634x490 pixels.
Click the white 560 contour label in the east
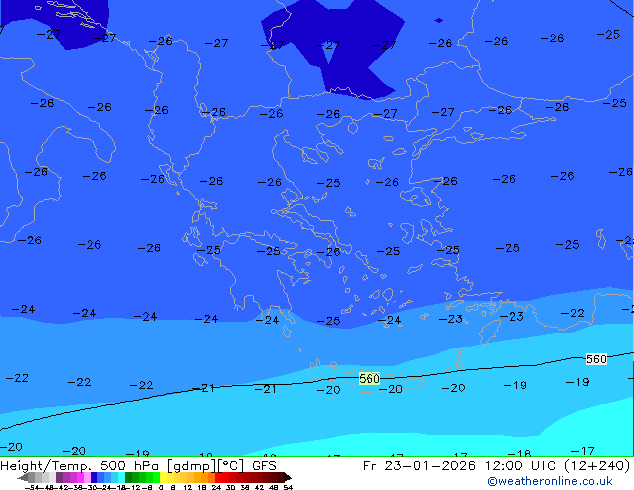(596, 359)
